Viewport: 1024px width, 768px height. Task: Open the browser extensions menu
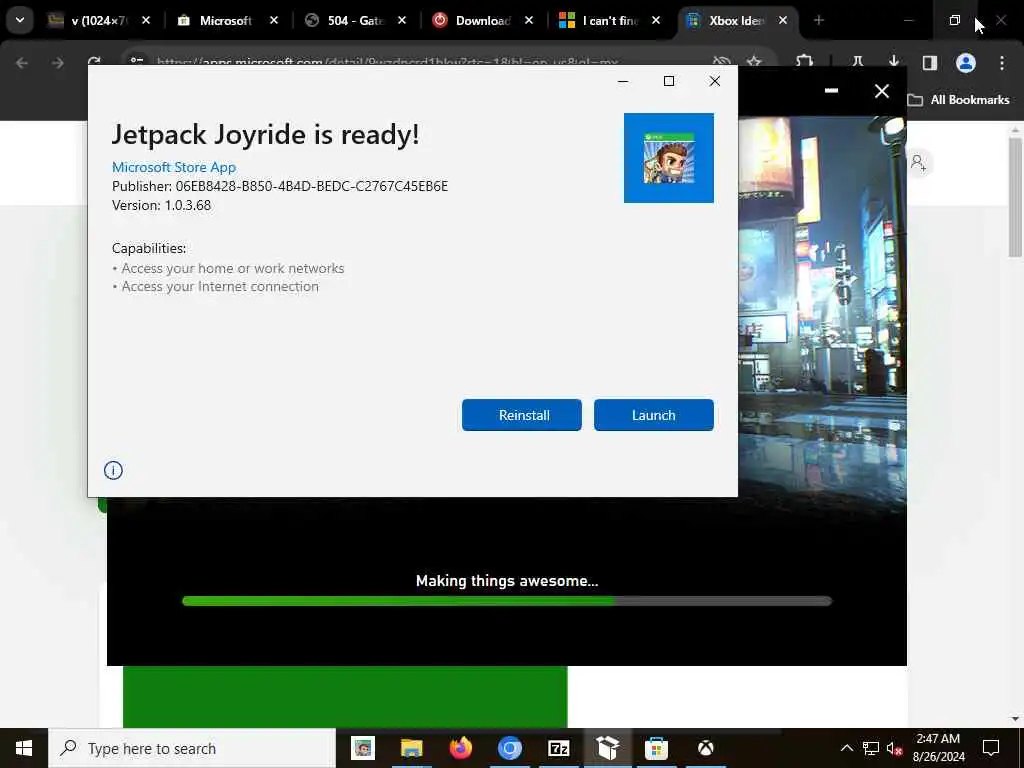point(804,61)
